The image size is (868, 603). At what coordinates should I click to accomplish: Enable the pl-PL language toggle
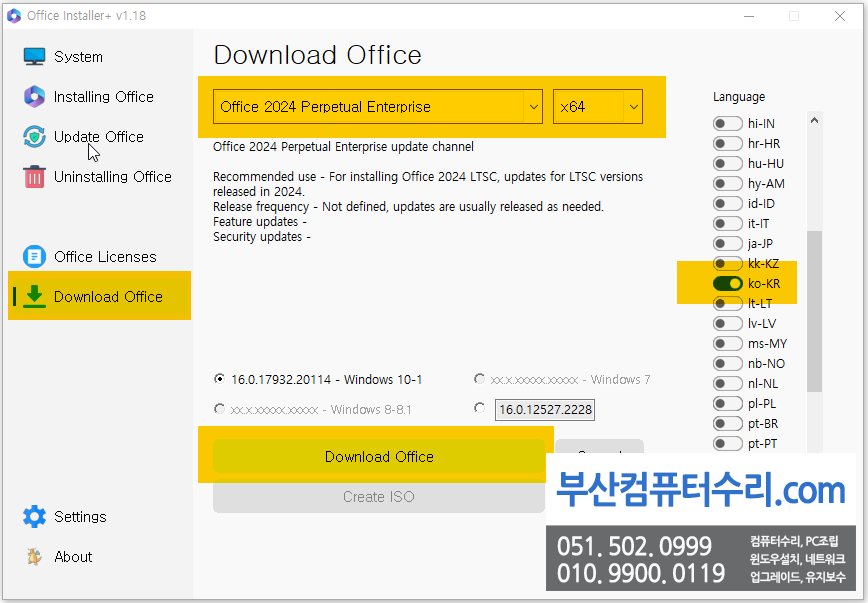click(727, 403)
